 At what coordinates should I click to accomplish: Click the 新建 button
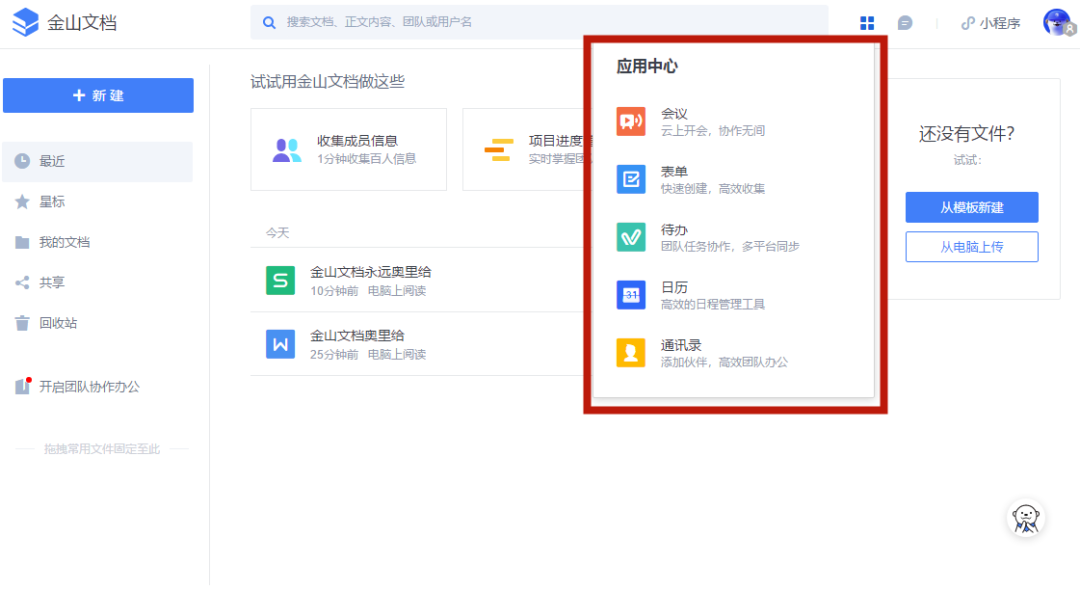tap(98, 95)
